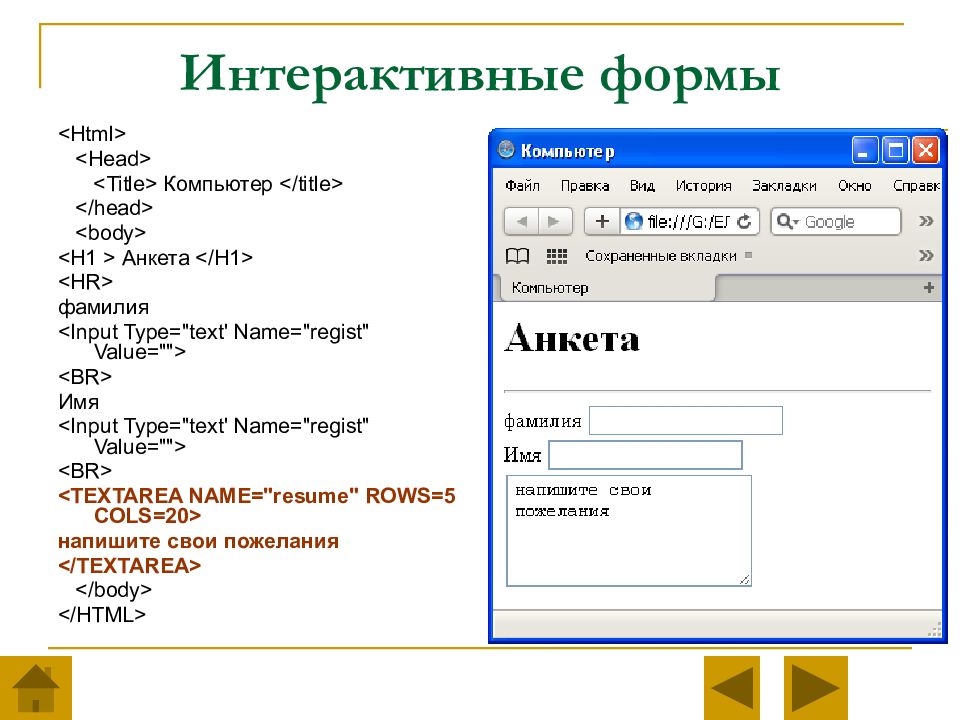Click the фамилия text input
The width and height of the screenshot is (960, 720).
point(686,421)
